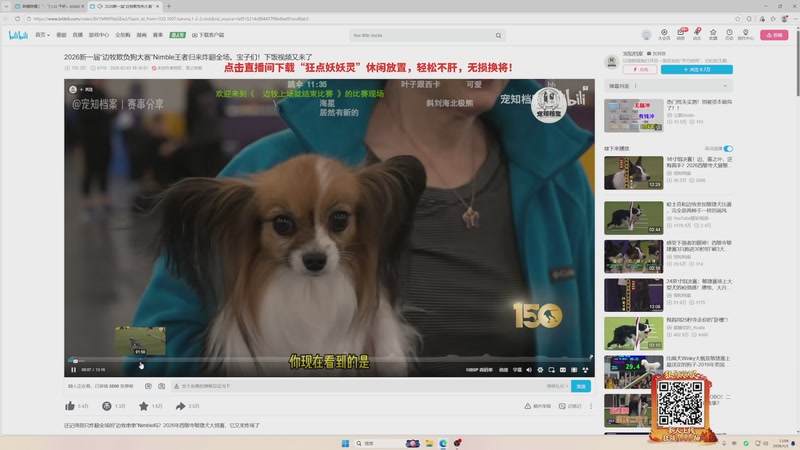The width and height of the screenshot is (800, 450).
Task: Open the recommended video with 03:10 duration
Action: [x=634, y=334]
